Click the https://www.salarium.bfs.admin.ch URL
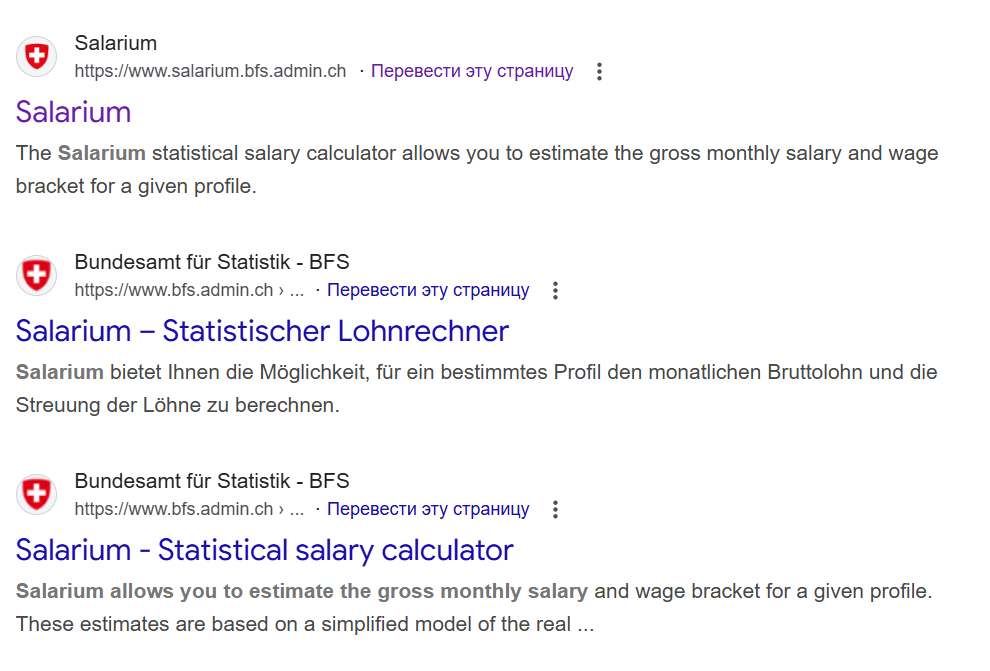Viewport: 990px width, 671px height. [210, 71]
